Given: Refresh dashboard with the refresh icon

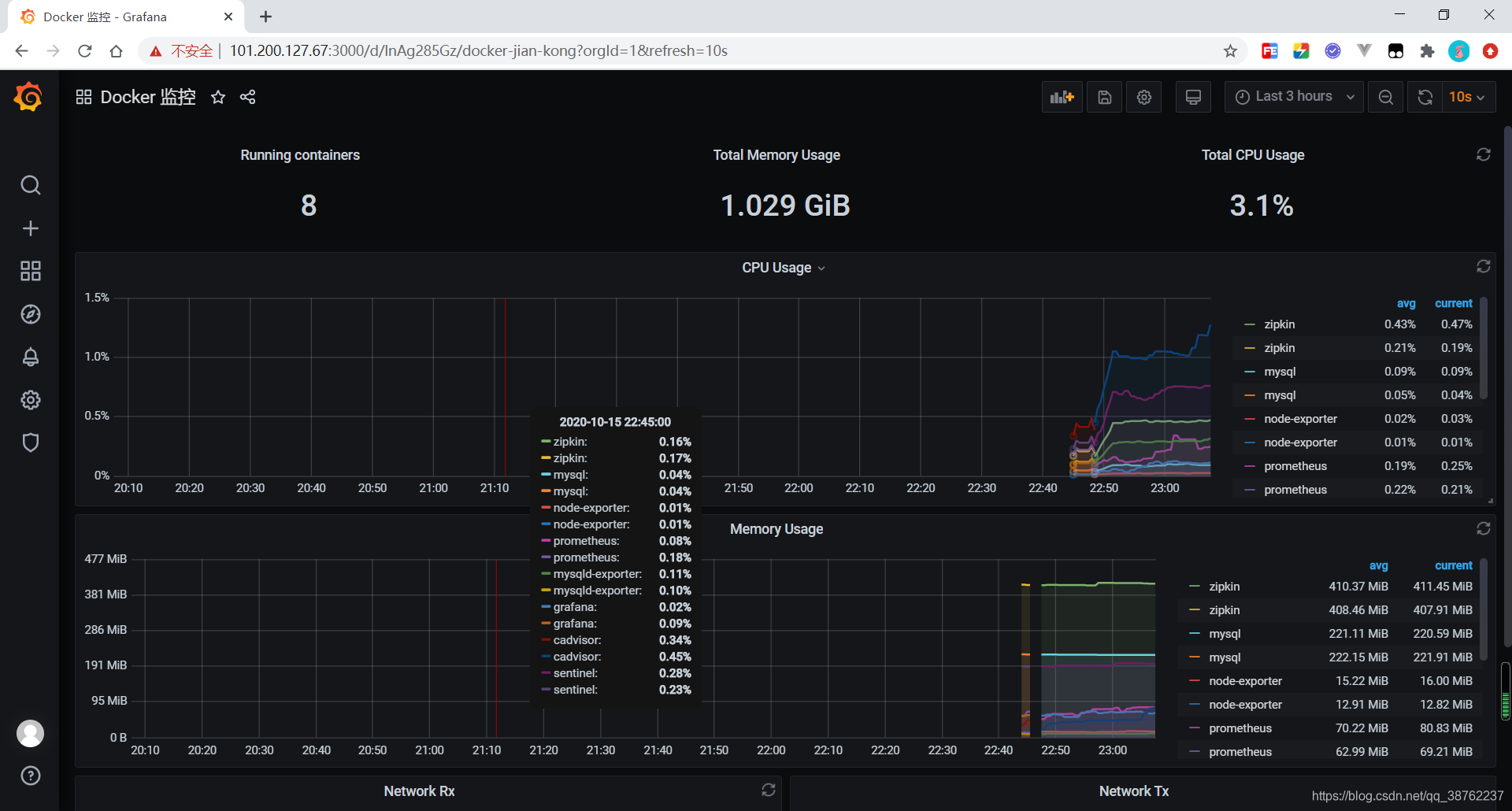Looking at the screenshot, I should [x=1425, y=97].
